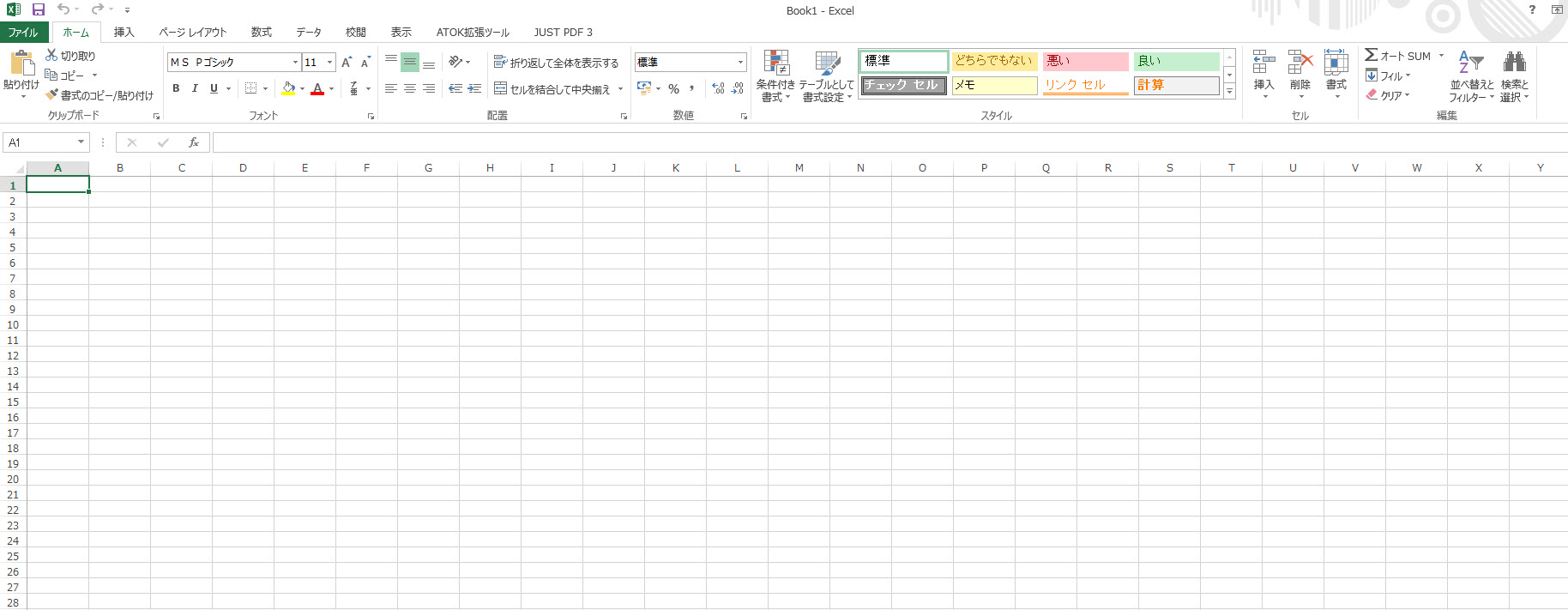Align text right
The width and height of the screenshot is (1568, 610).
tap(429, 88)
